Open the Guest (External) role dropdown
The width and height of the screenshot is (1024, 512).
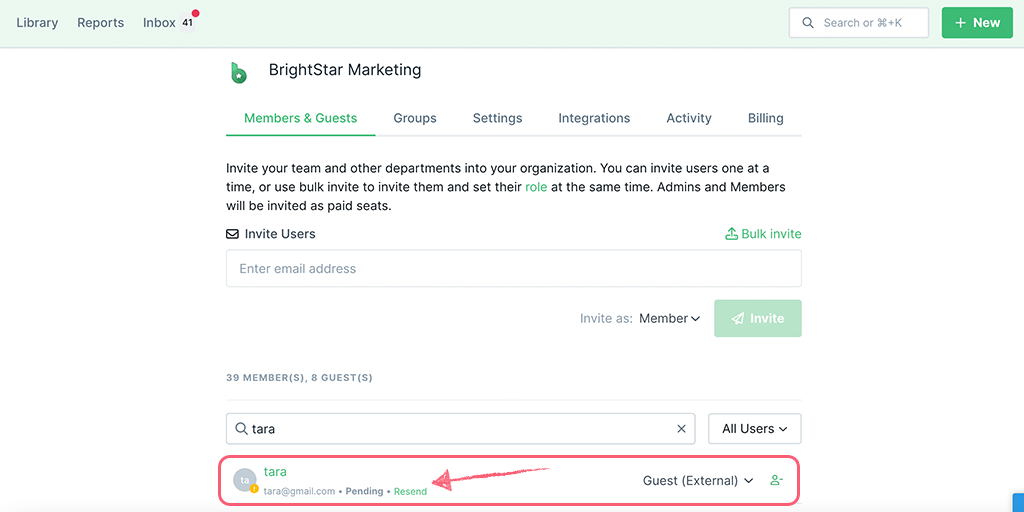click(x=698, y=481)
